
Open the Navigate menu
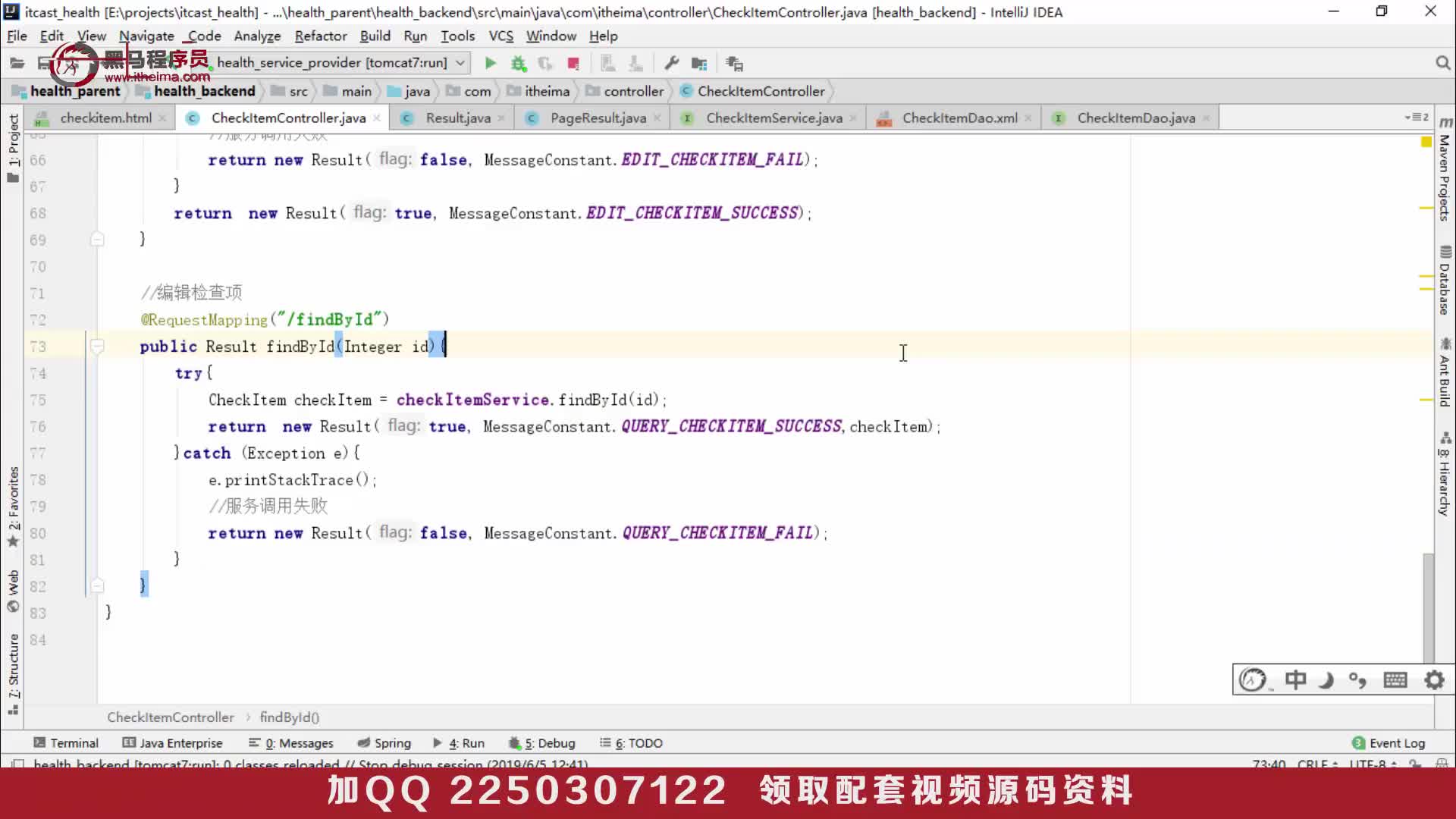tap(146, 36)
